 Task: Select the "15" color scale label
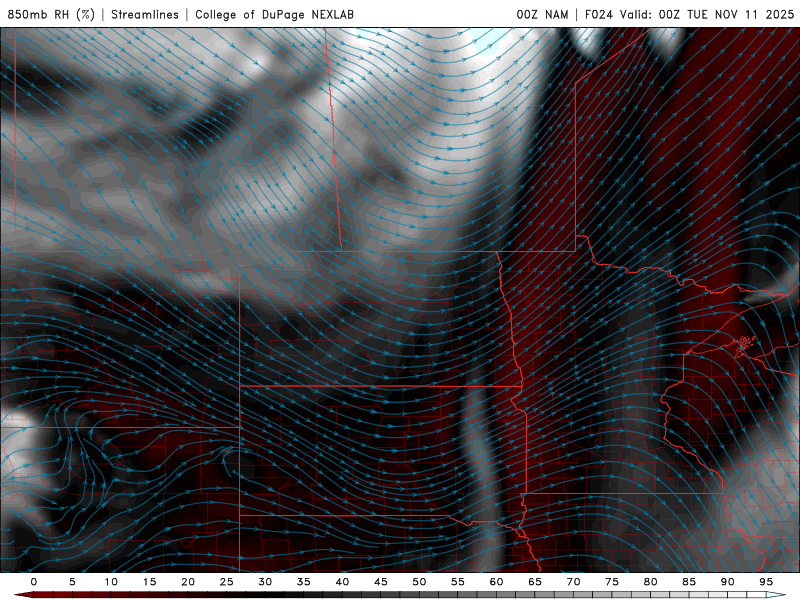click(x=149, y=582)
